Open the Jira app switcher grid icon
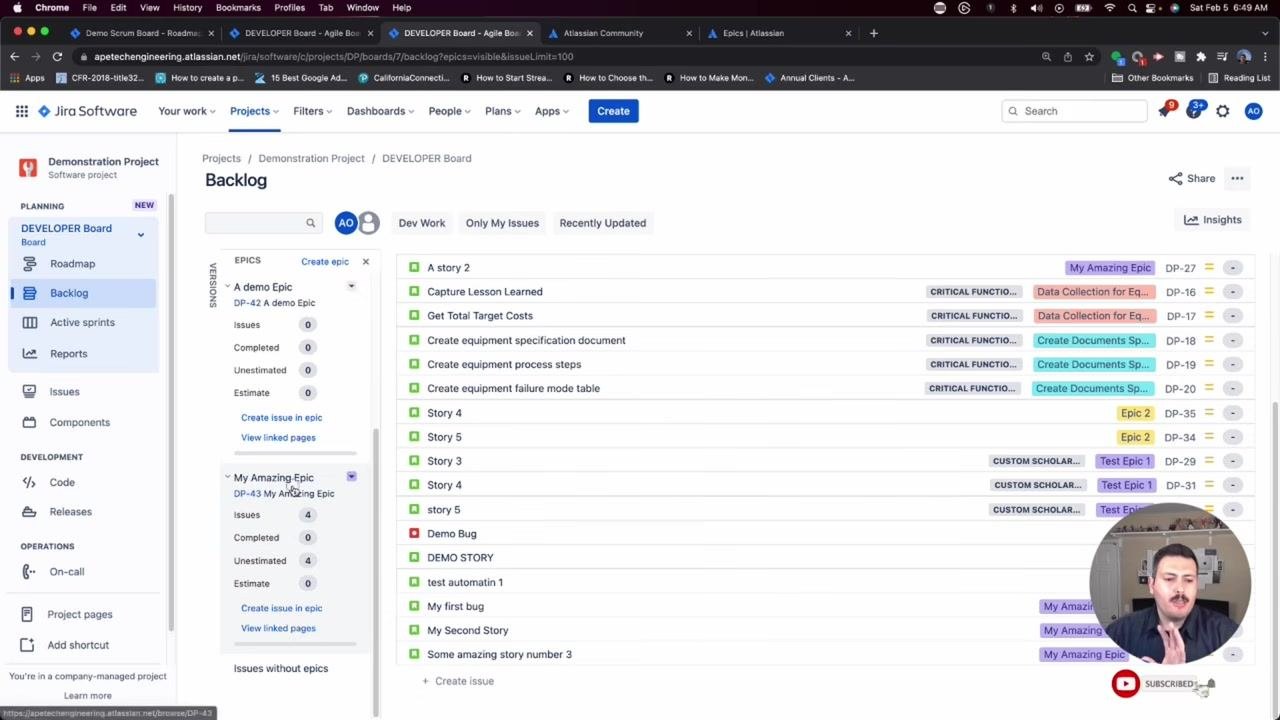Image resolution: width=1280 pixels, height=720 pixels. click(x=21, y=111)
